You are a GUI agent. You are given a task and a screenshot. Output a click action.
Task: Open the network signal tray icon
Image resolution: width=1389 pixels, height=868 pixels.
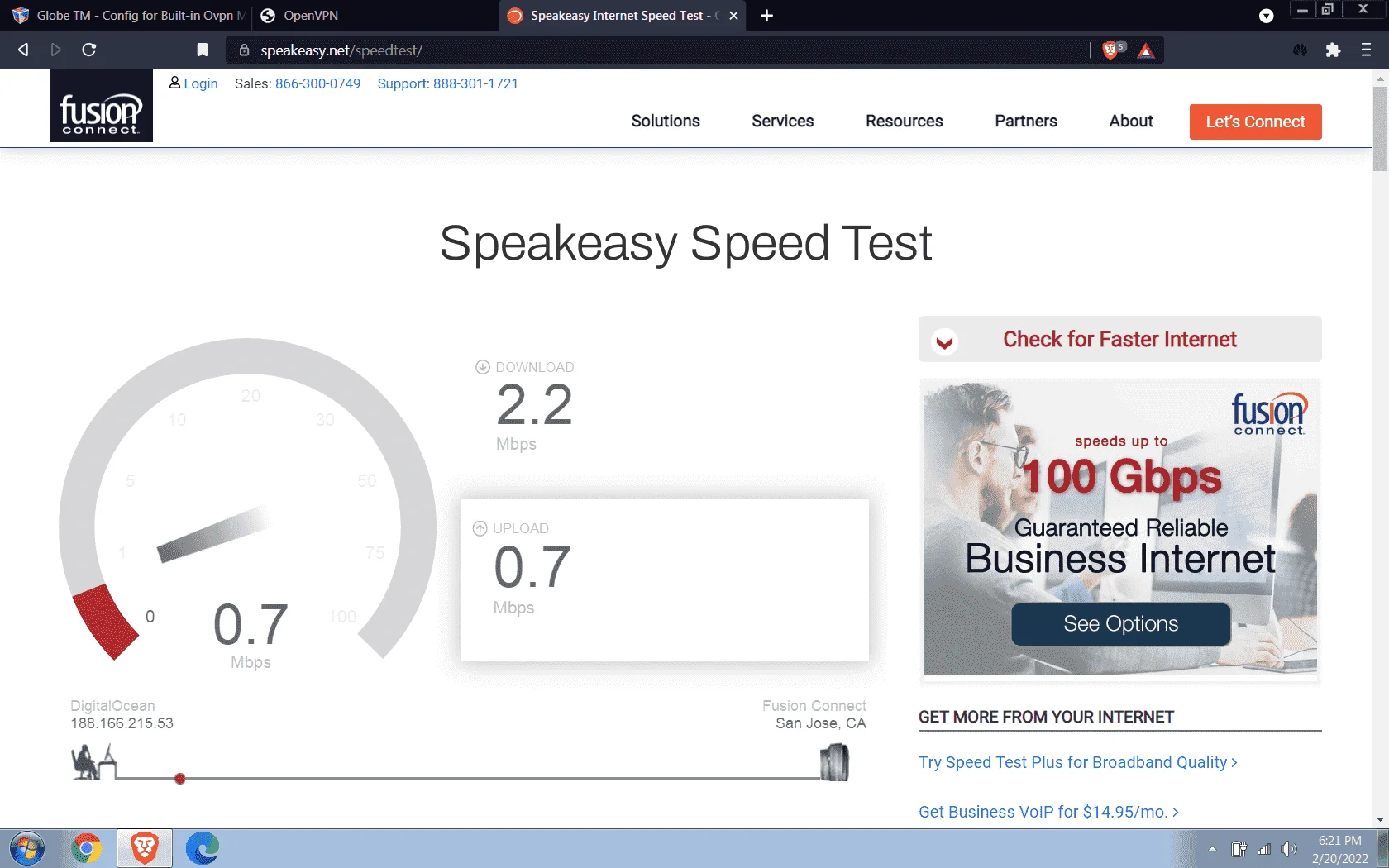[x=1263, y=849]
